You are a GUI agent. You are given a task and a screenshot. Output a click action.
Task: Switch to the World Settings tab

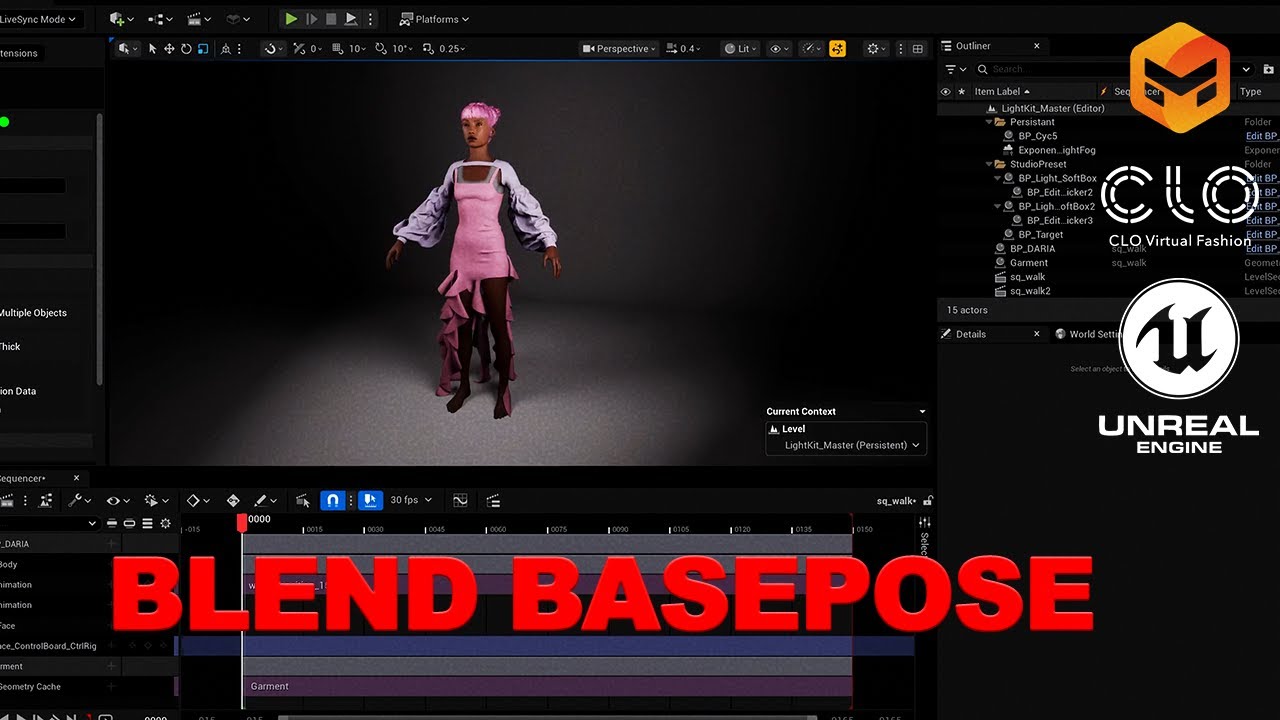click(x=1090, y=334)
